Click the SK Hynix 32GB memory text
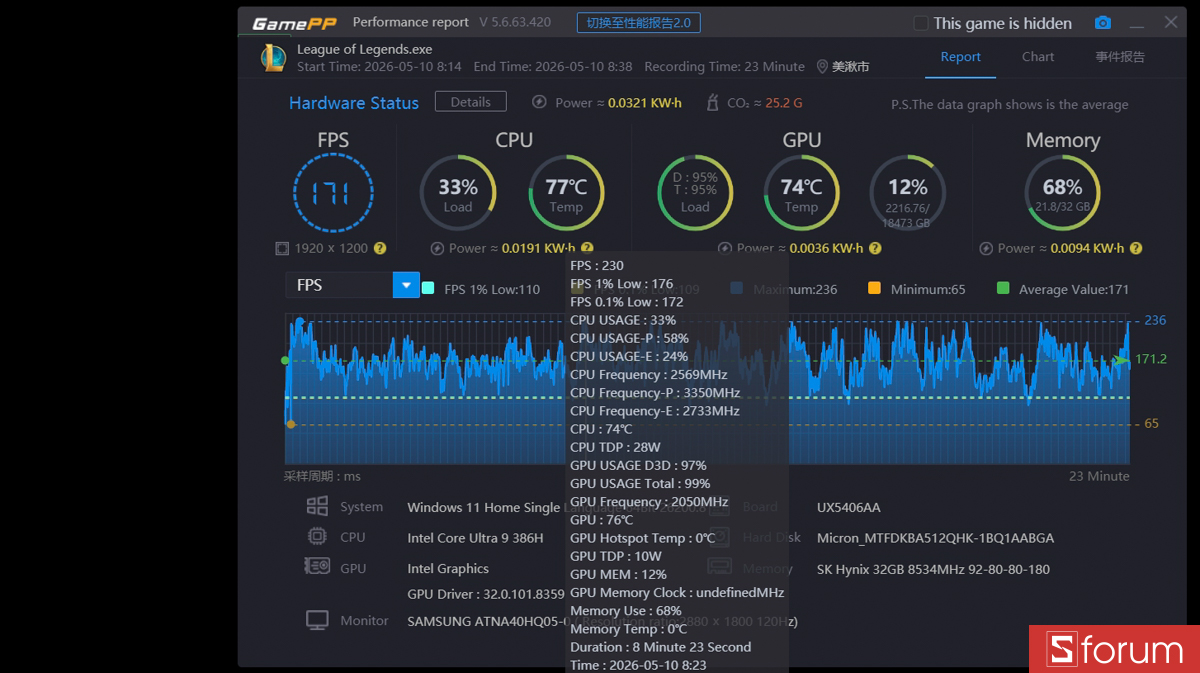The height and width of the screenshot is (673, 1200). tap(933, 569)
